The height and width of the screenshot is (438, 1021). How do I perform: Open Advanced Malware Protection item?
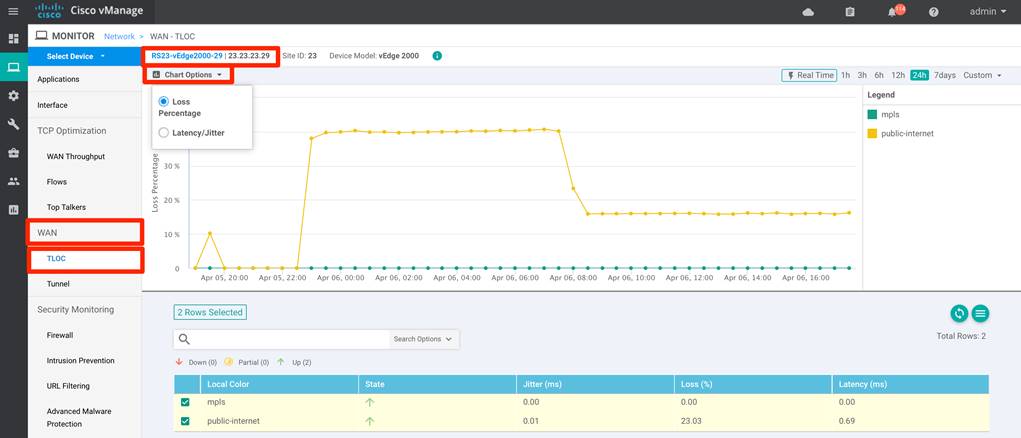click(x=79, y=418)
